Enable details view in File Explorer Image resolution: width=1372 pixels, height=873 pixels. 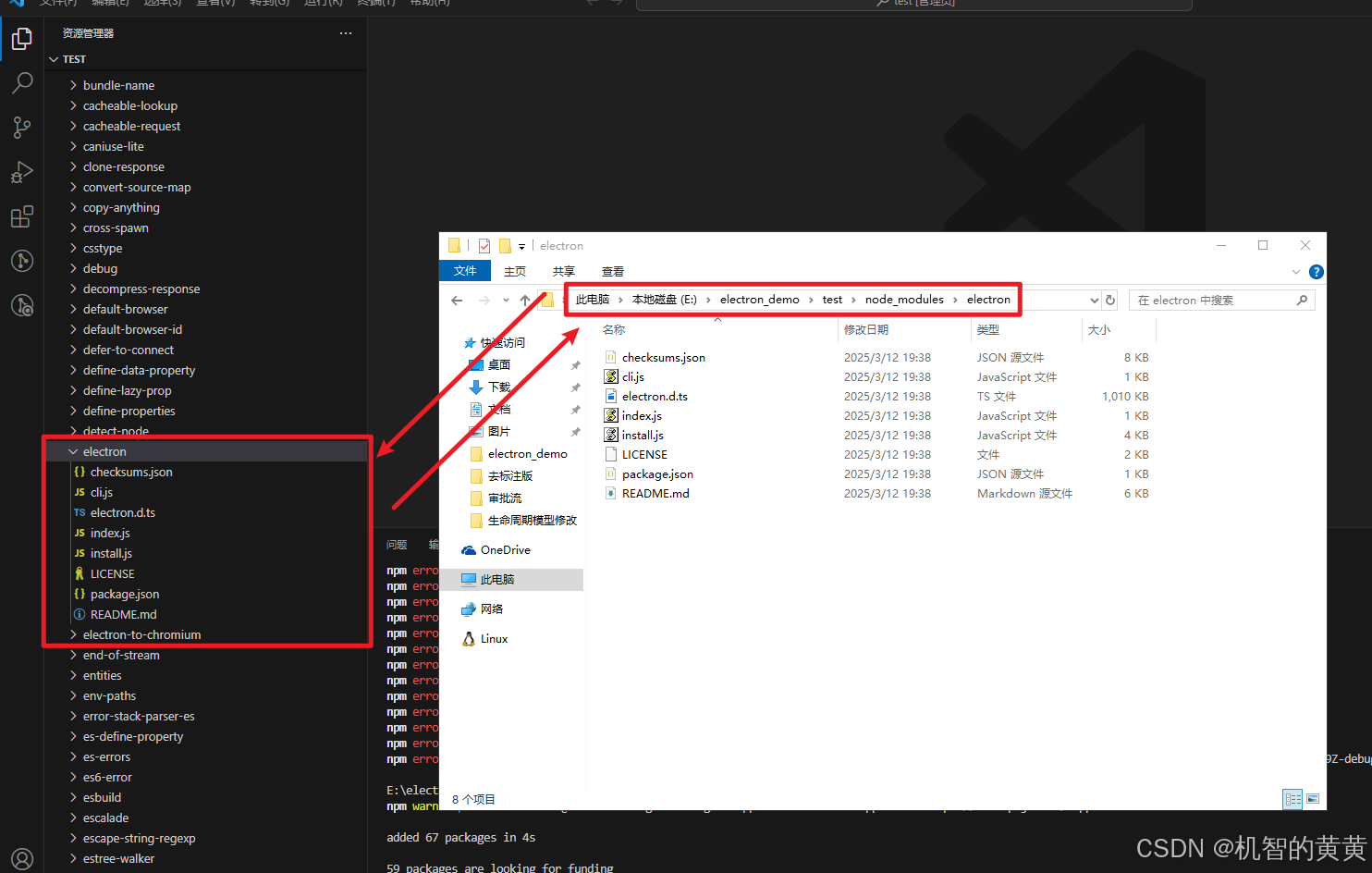point(1292,799)
